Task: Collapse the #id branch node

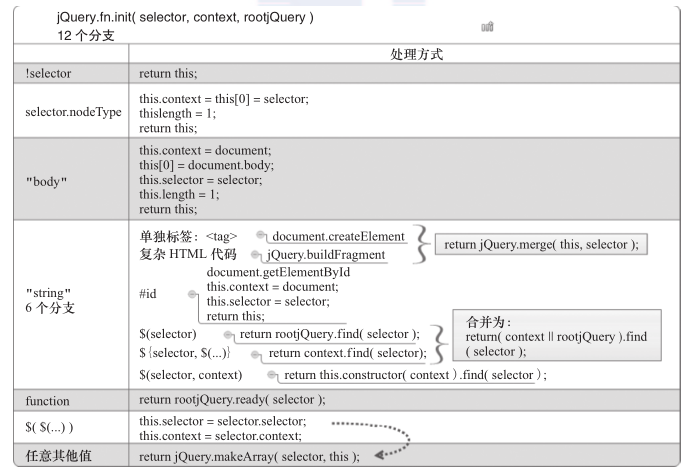Action: 192,294
